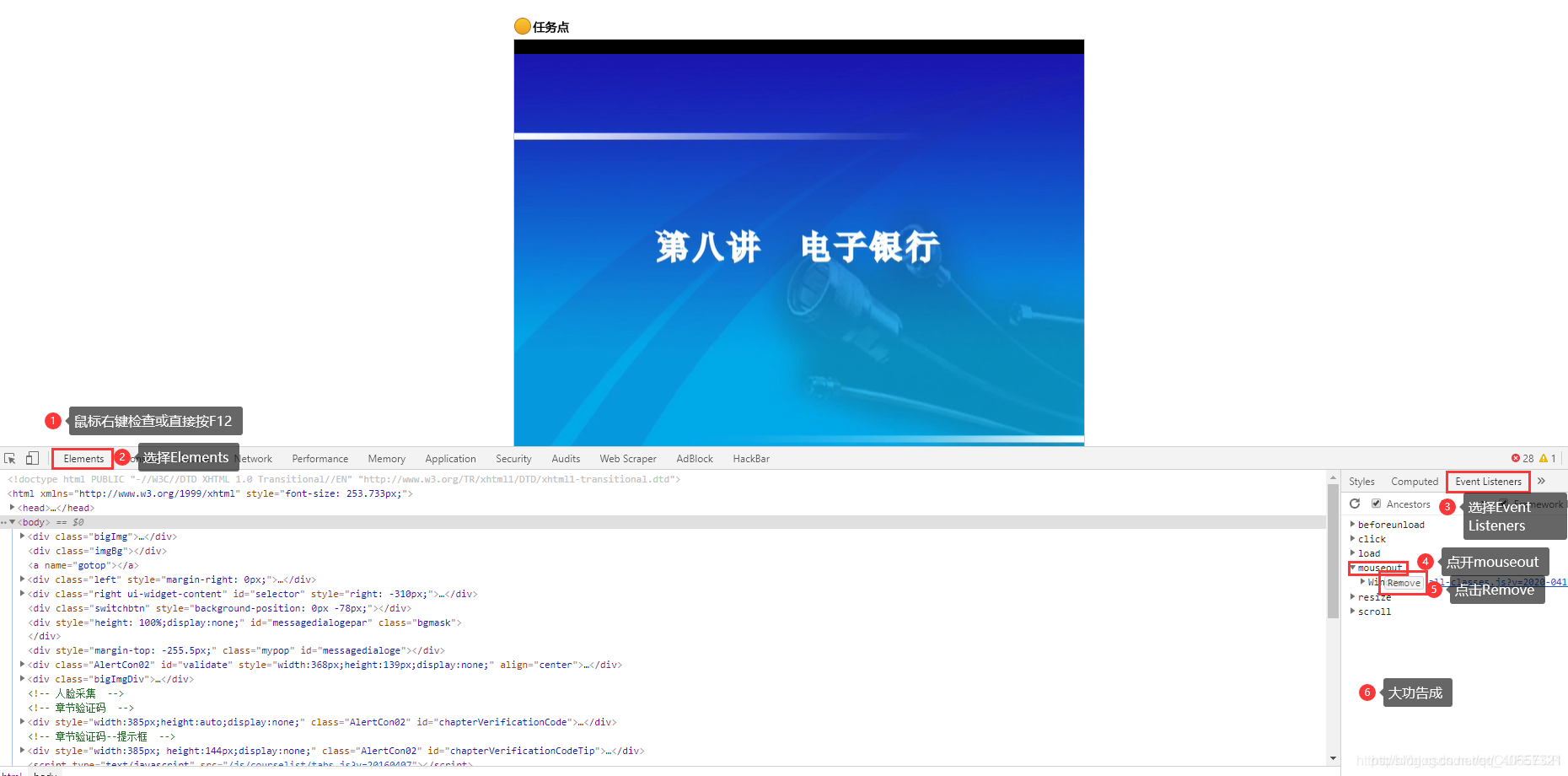Open the Application tab

point(450,459)
